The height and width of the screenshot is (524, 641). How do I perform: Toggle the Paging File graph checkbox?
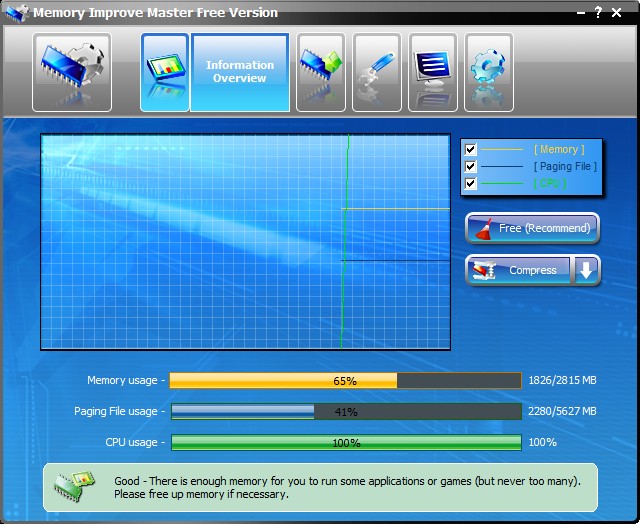[x=471, y=166]
